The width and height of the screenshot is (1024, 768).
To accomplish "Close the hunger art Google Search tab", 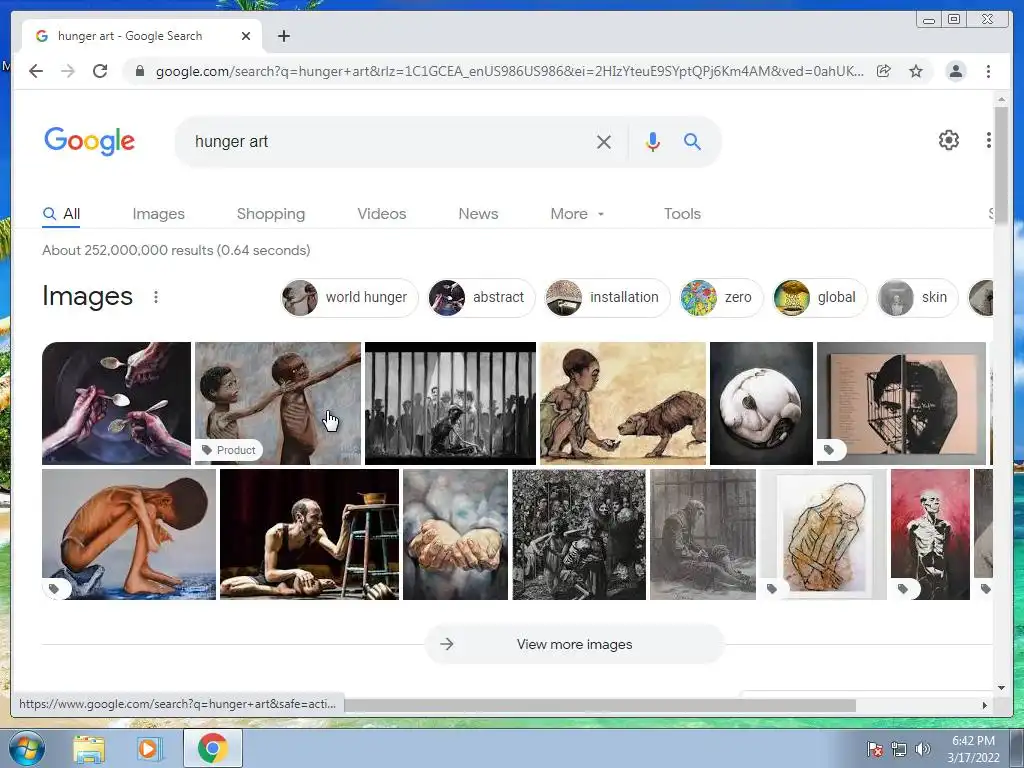I will pyautogui.click(x=246, y=36).
